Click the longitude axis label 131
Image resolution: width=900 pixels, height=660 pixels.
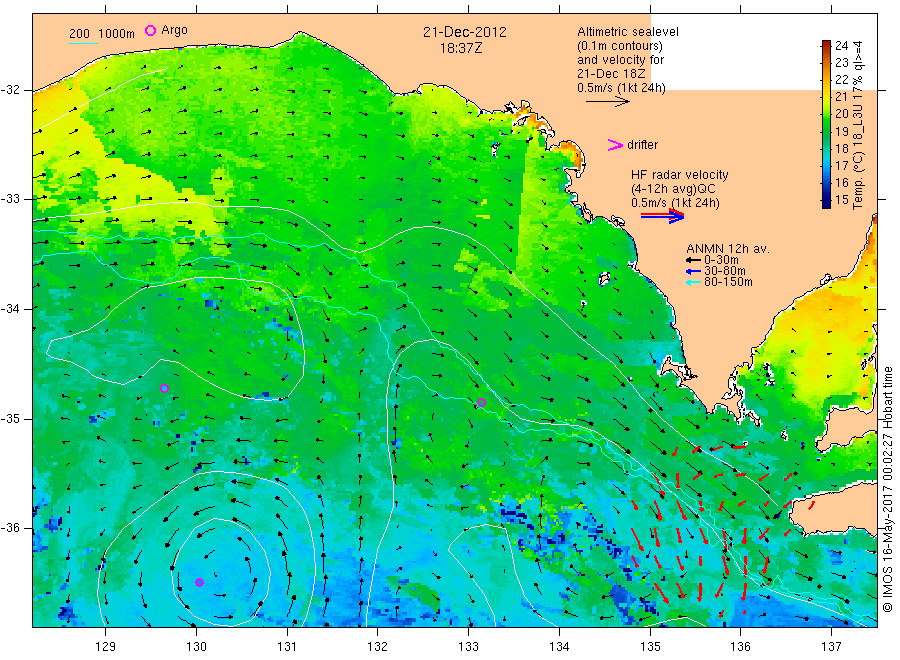(287, 646)
